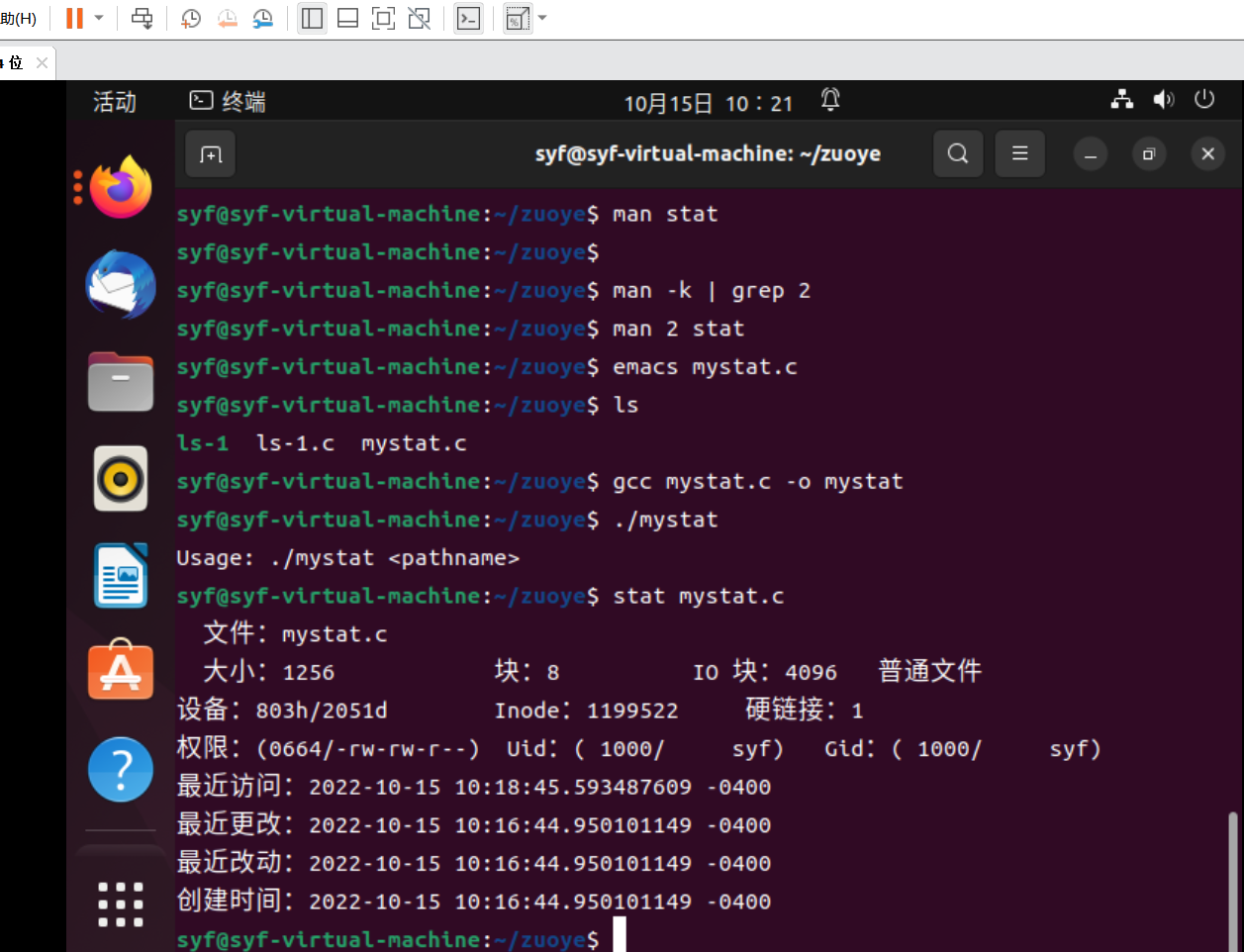Open terminal search with magnifier icon
Viewport: 1244px width, 952px height.
click(958, 153)
